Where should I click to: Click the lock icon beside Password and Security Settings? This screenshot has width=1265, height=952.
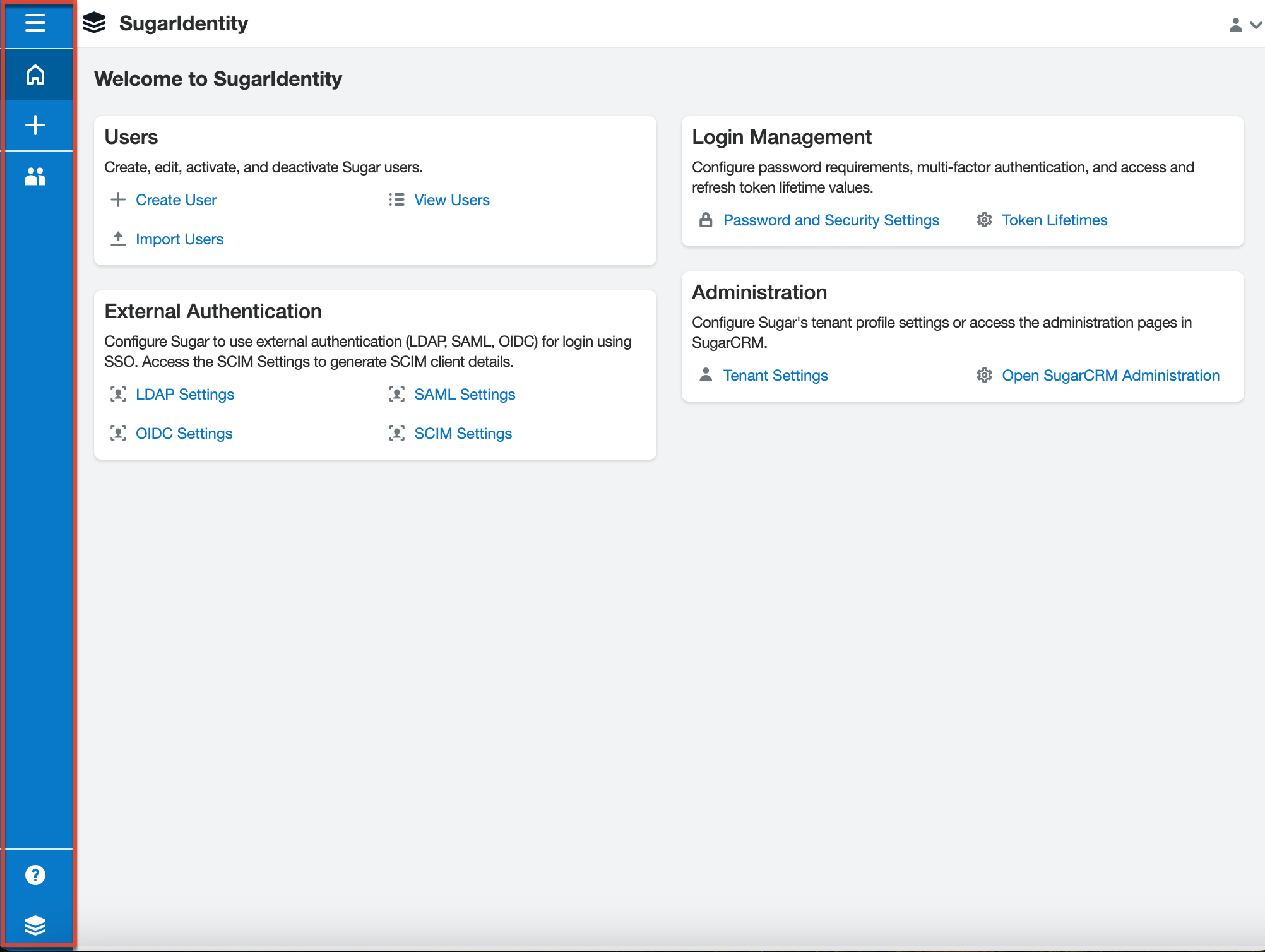pyautogui.click(x=706, y=220)
